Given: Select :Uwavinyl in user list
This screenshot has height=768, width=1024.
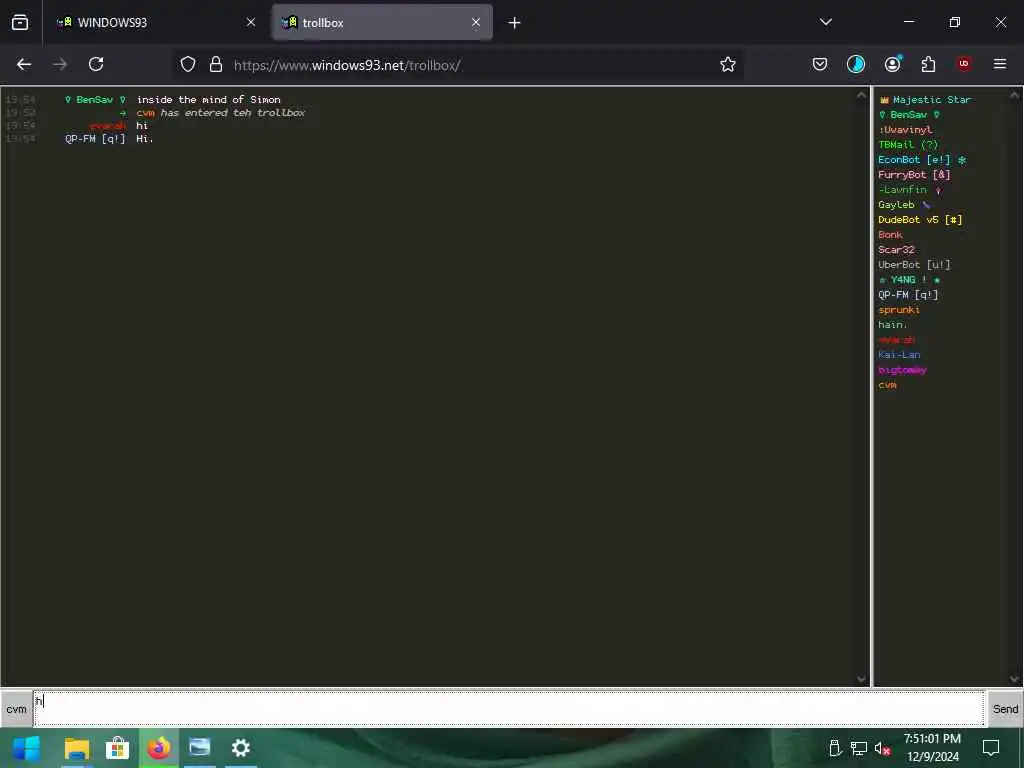Looking at the screenshot, I should pos(905,130).
